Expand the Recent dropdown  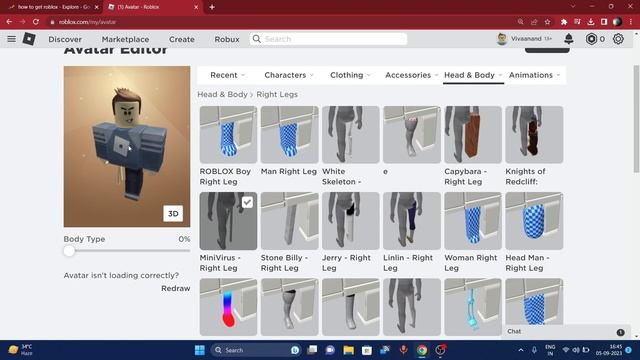pos(227,75)
